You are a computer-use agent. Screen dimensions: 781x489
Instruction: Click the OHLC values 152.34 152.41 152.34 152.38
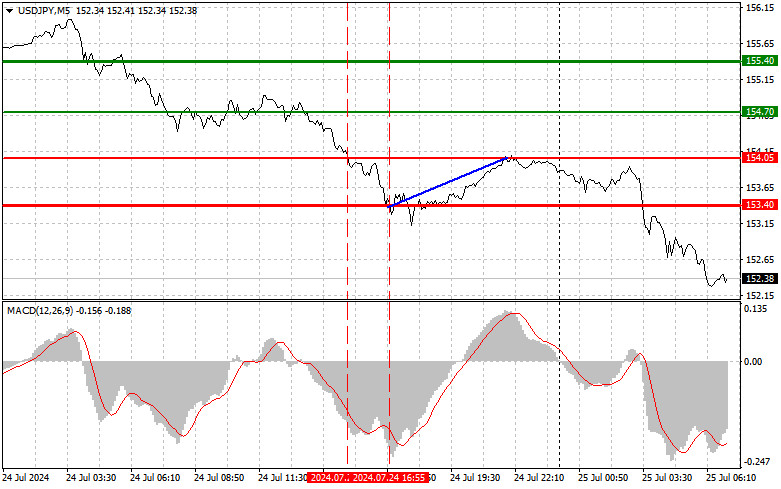point(136,11)
